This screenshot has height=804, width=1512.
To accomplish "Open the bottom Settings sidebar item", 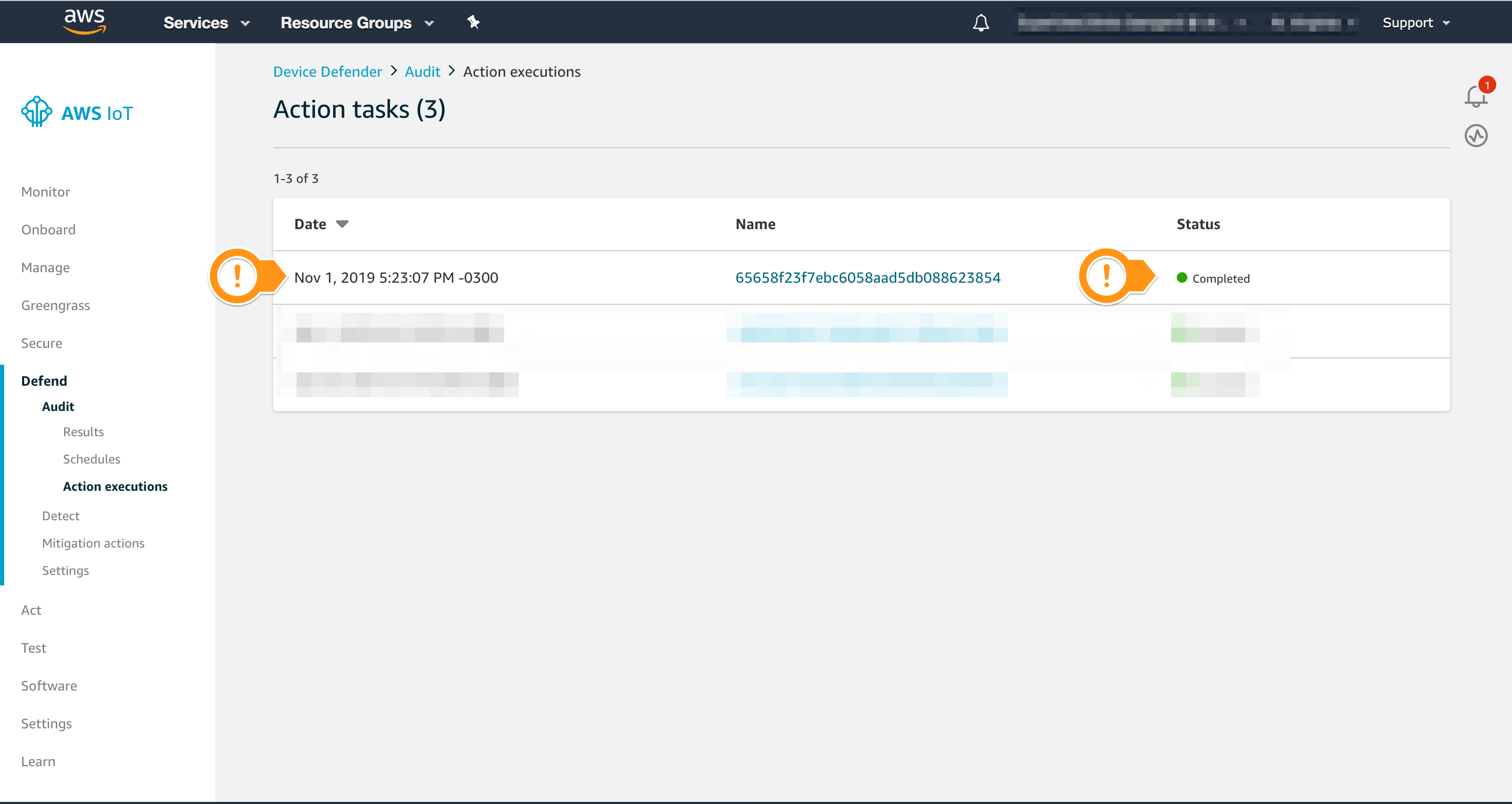I will pyautogui.click(x=46, y=724).
